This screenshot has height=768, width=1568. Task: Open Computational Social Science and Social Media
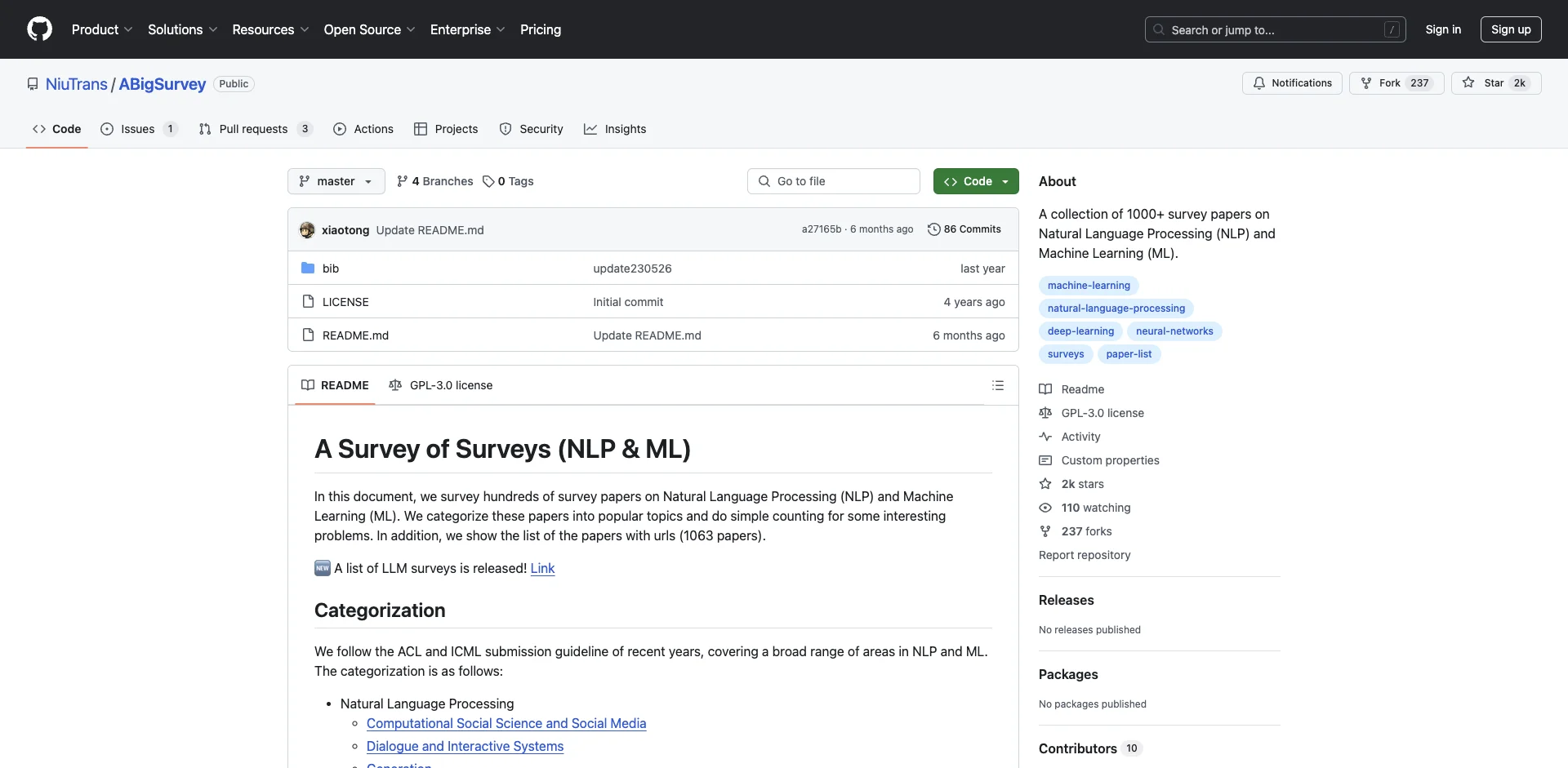pos(506,723)
